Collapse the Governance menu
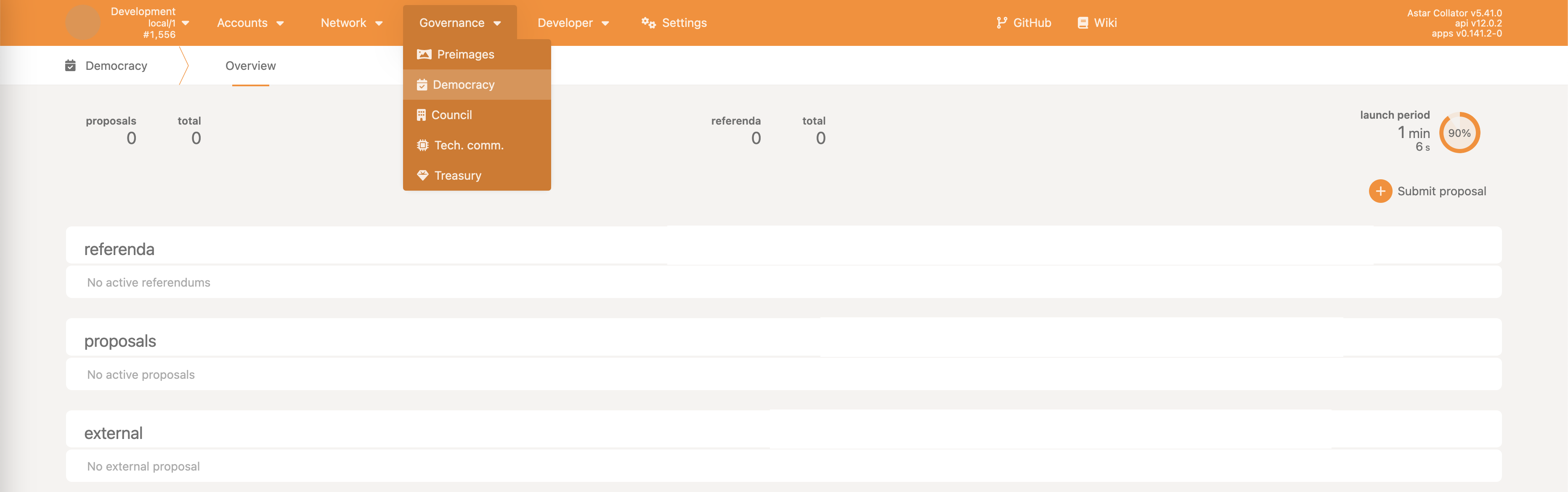 click(x=459, y=23)
